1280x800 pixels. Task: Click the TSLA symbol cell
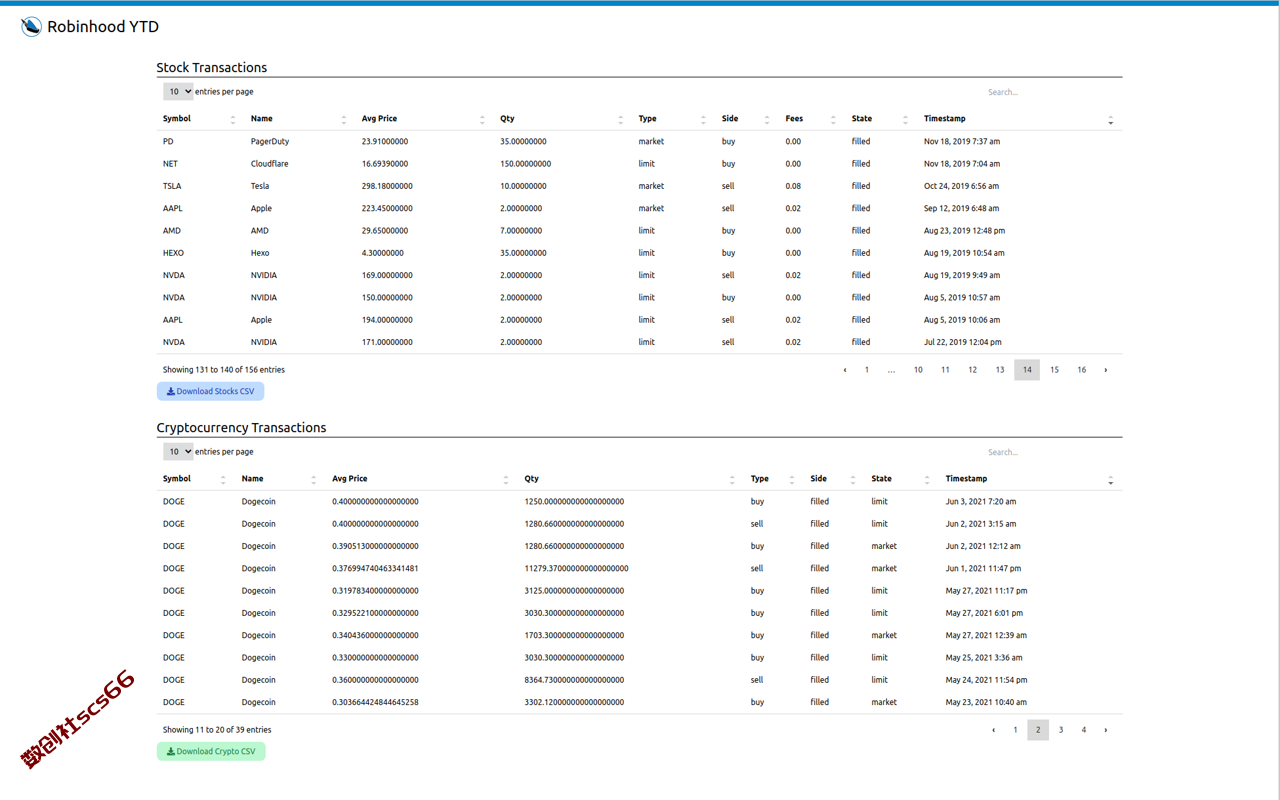coord(172,186)
